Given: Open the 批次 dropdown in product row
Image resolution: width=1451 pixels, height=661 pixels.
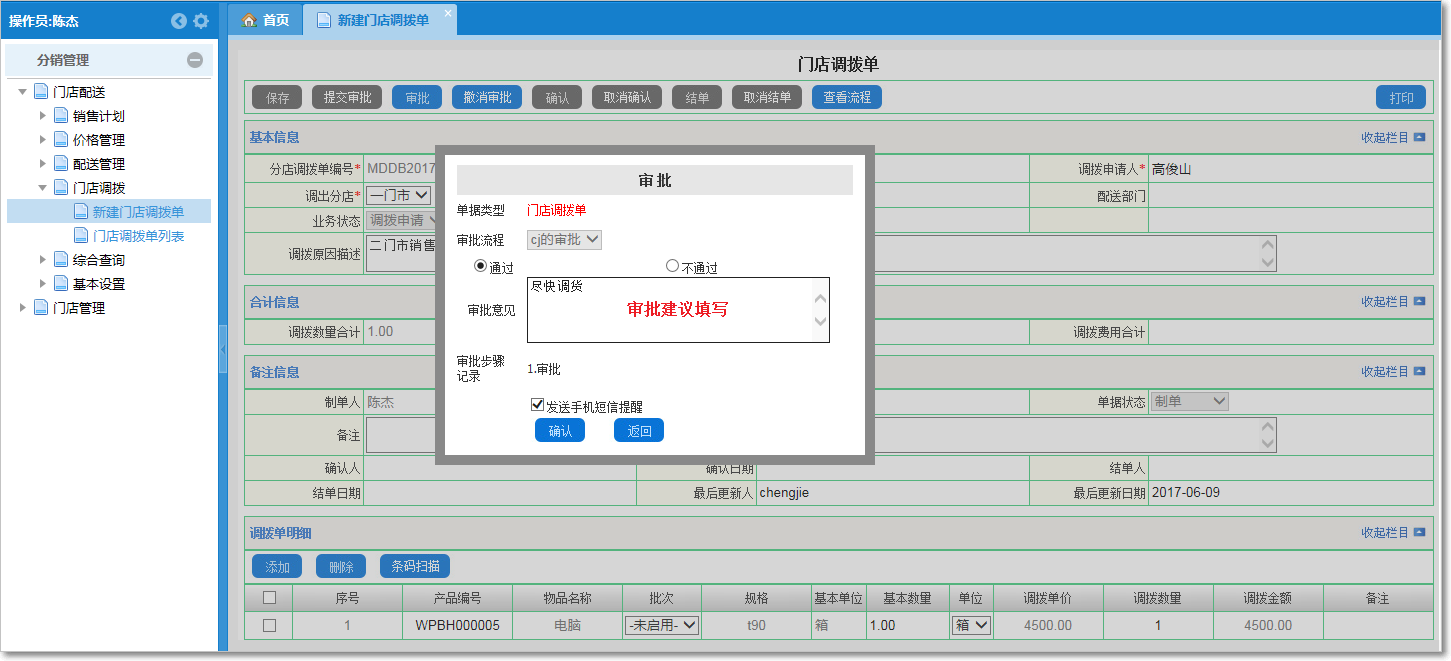Looking at the screenshot, I should point(661,625).
